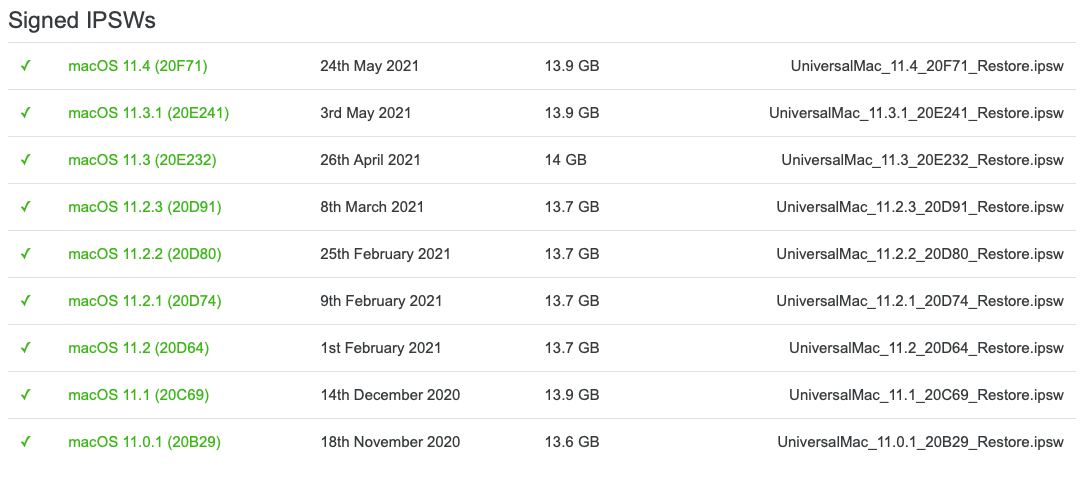
Task: Click filename UniversalMac_11.2_20D64_Restore.ipsw
Action: 926,348
